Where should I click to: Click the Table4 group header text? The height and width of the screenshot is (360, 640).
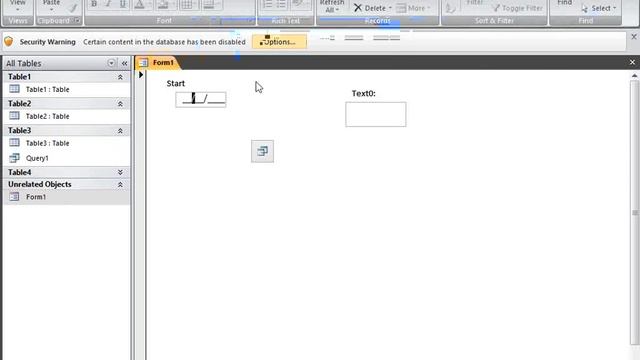[x=20, y=172]
